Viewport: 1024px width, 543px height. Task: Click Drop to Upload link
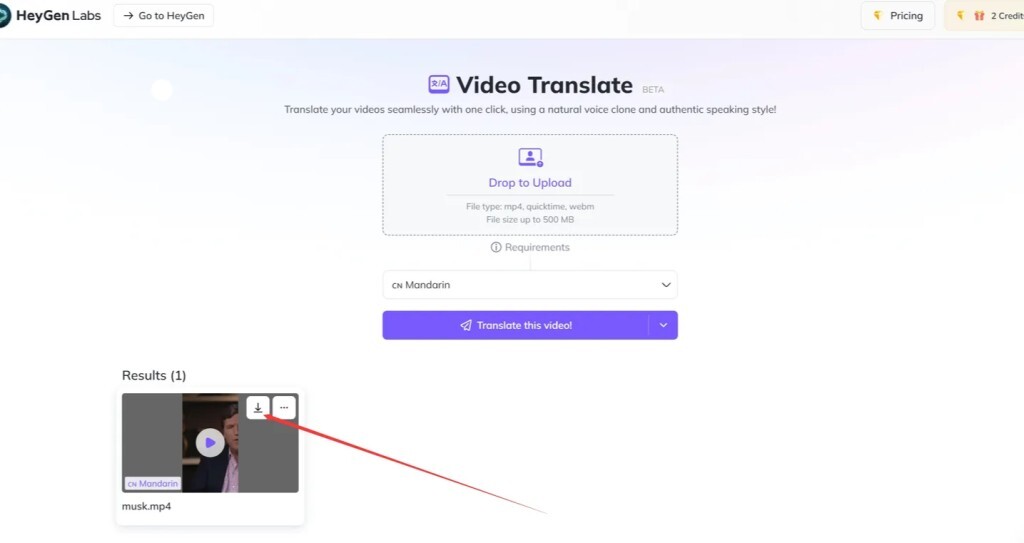click(x=530, y=183)
